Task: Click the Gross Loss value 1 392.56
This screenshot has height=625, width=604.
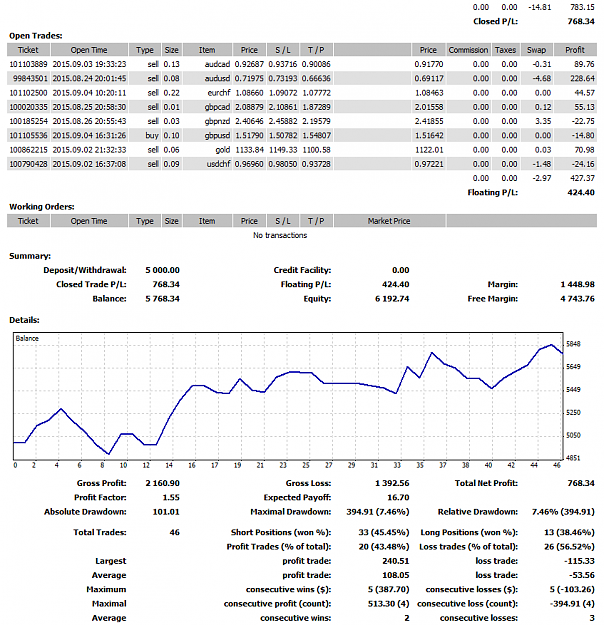Action: [392, 483]
